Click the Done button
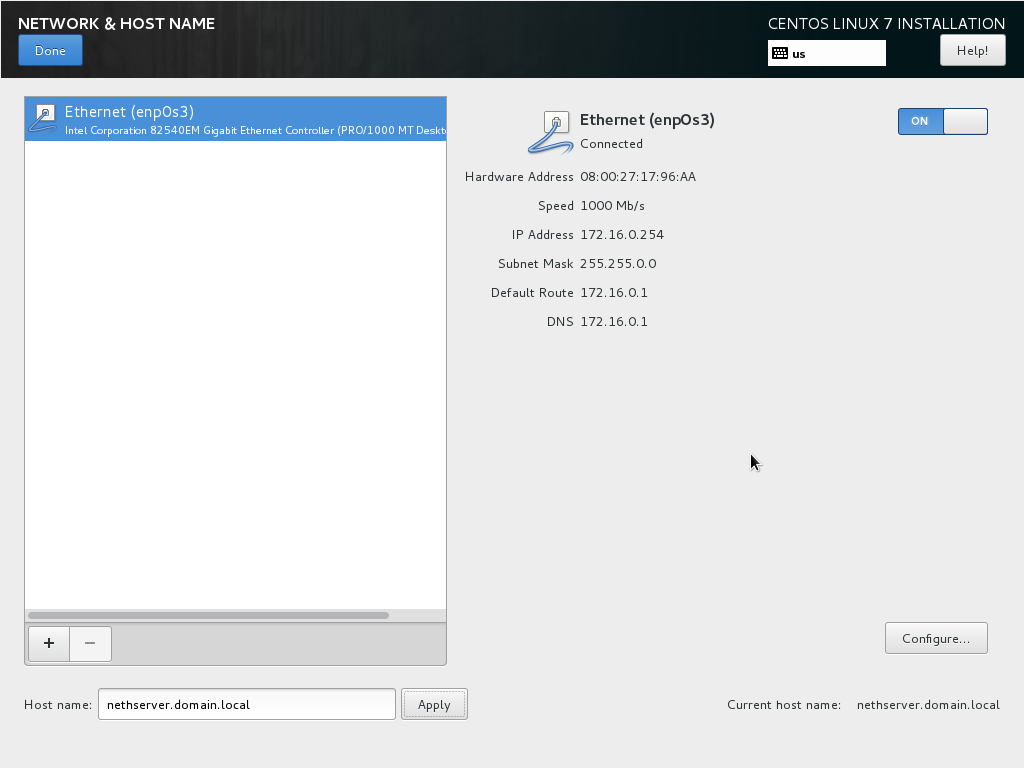The height and width of the screenshot is (768, 1024). pos(50,50)
